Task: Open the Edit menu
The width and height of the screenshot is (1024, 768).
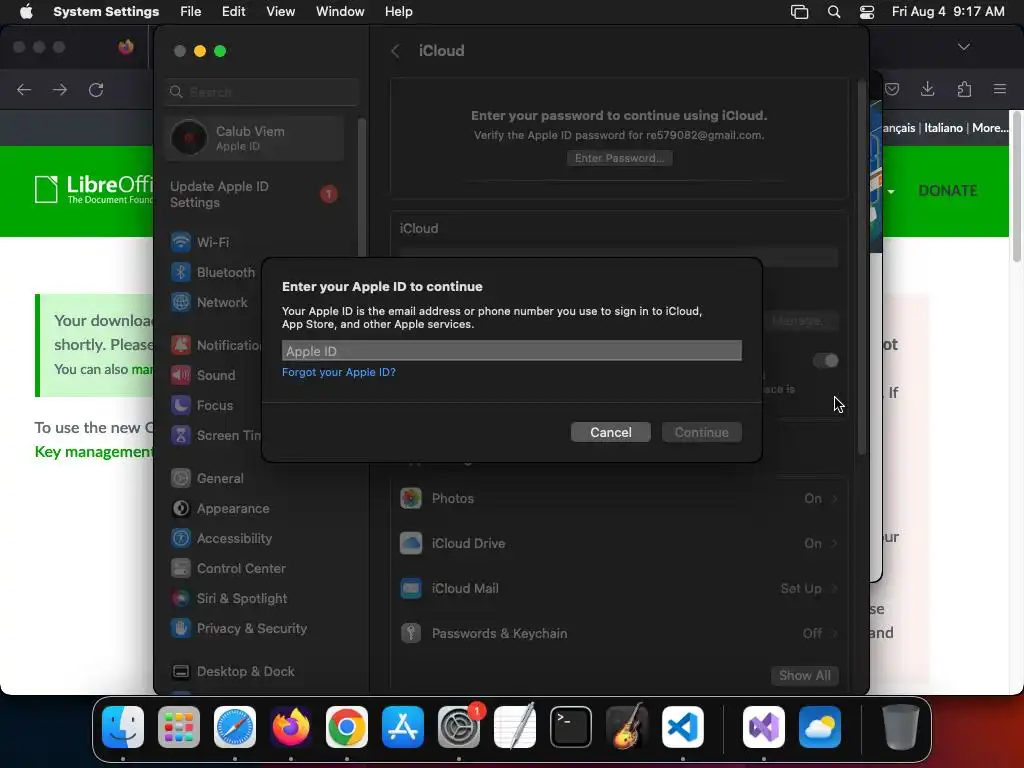Action: coord(233,12)
